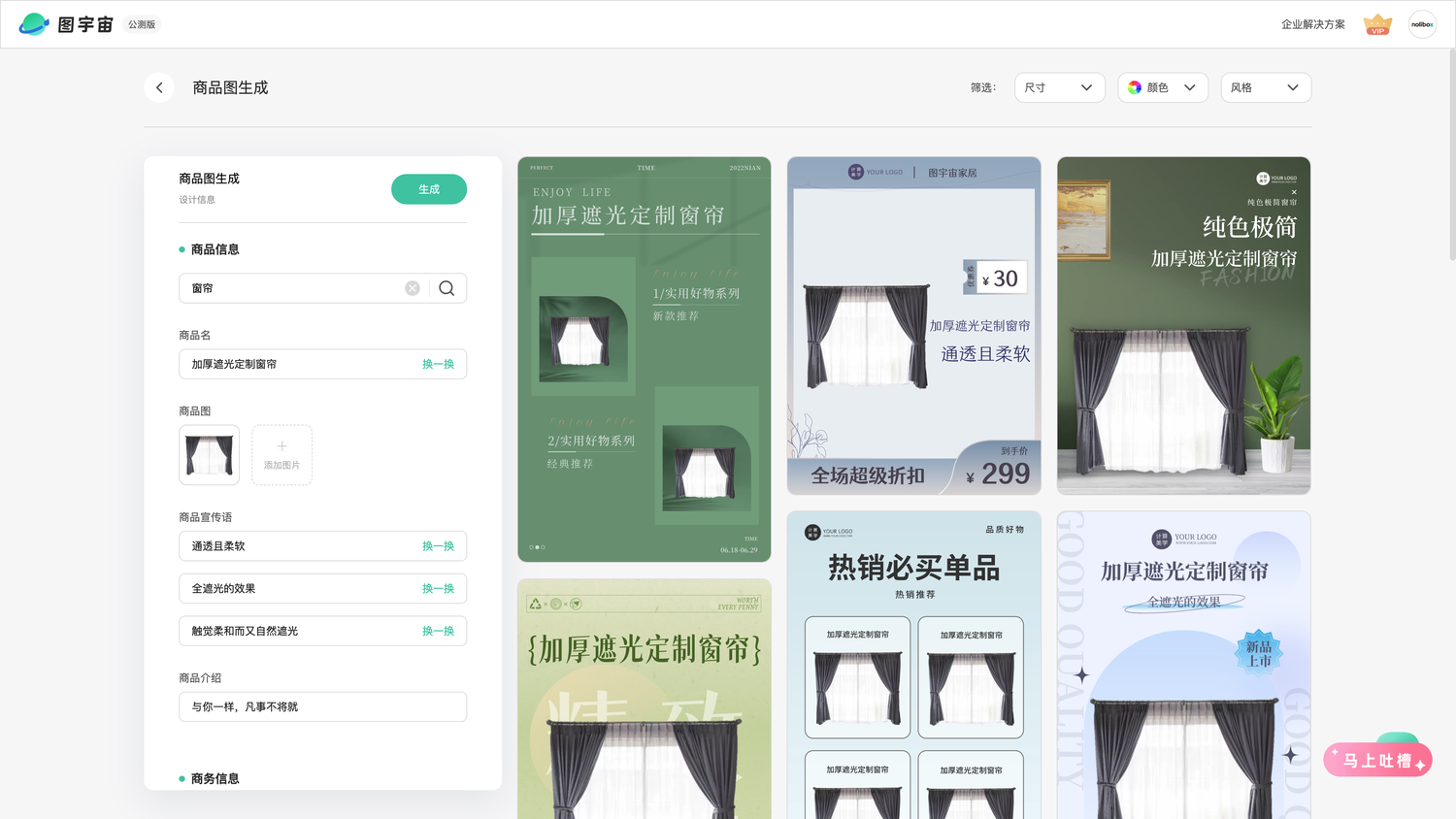Click the 商品信息 section heading

tap(215, 249)
